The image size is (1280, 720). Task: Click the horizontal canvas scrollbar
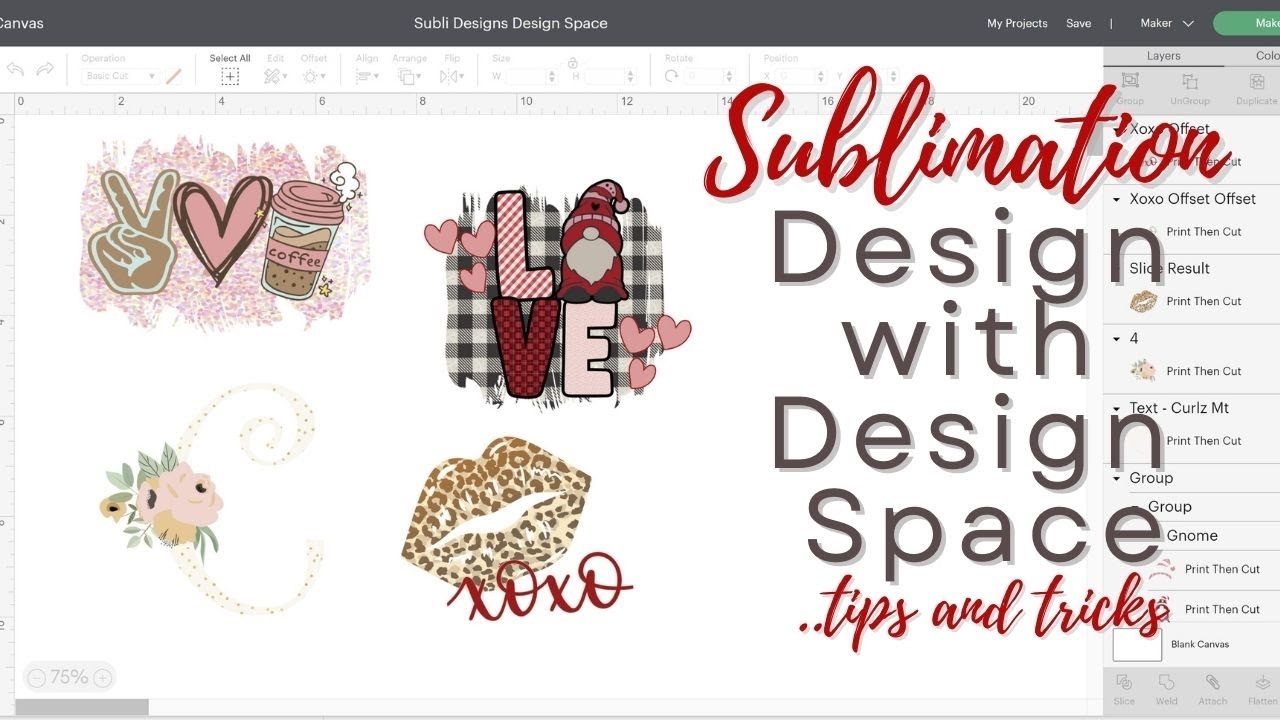point(82,707)
